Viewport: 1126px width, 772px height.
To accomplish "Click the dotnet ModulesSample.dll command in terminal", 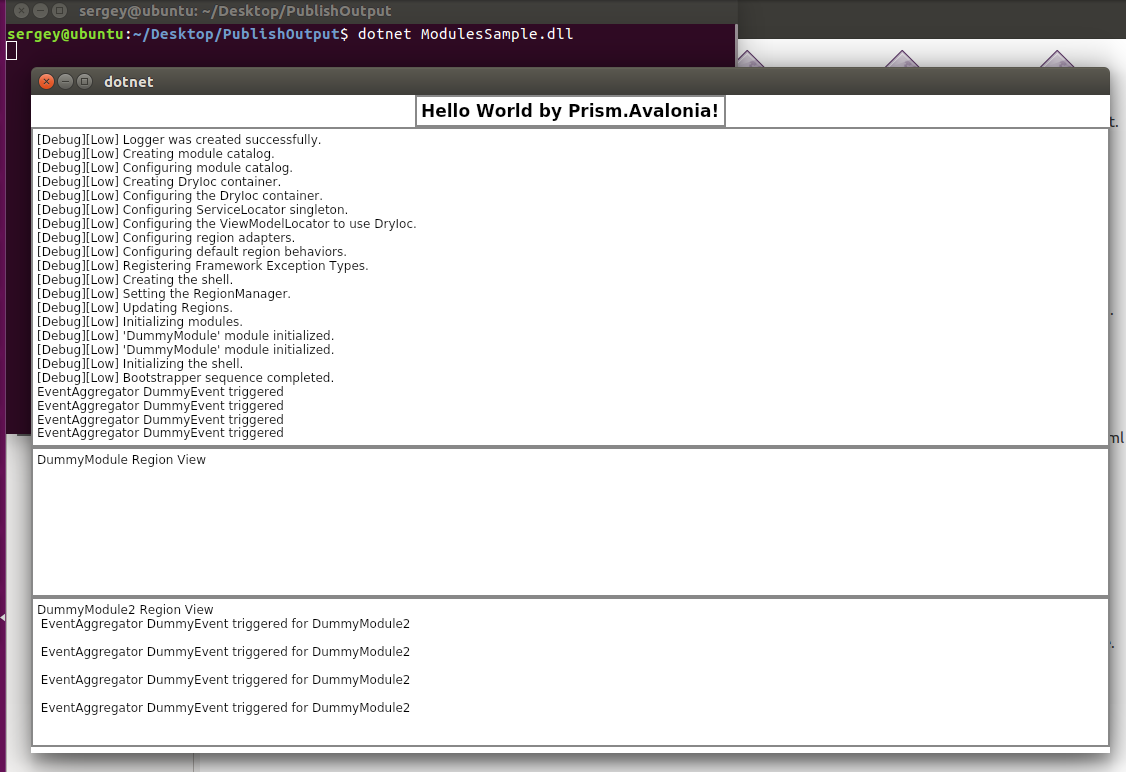I will point(465,34).
